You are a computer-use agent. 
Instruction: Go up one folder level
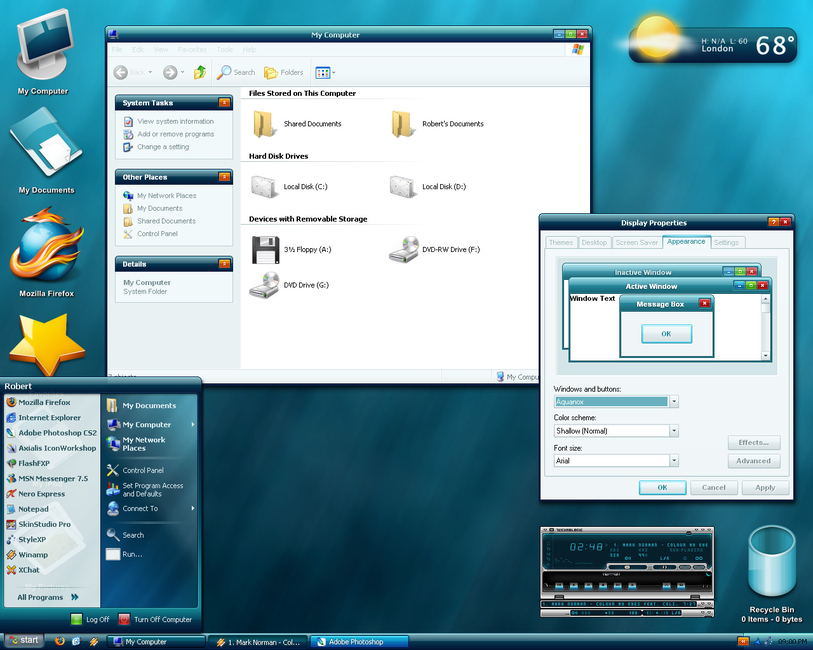[x=200, y=72]
